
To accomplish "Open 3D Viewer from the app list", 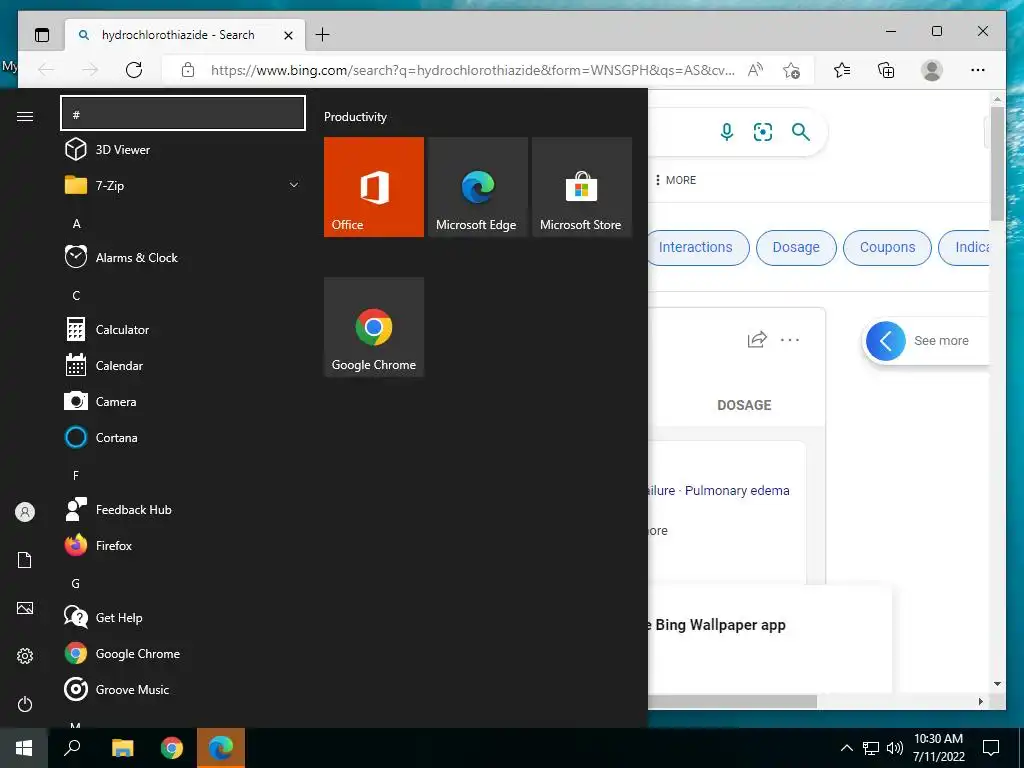I will [183, 150].
